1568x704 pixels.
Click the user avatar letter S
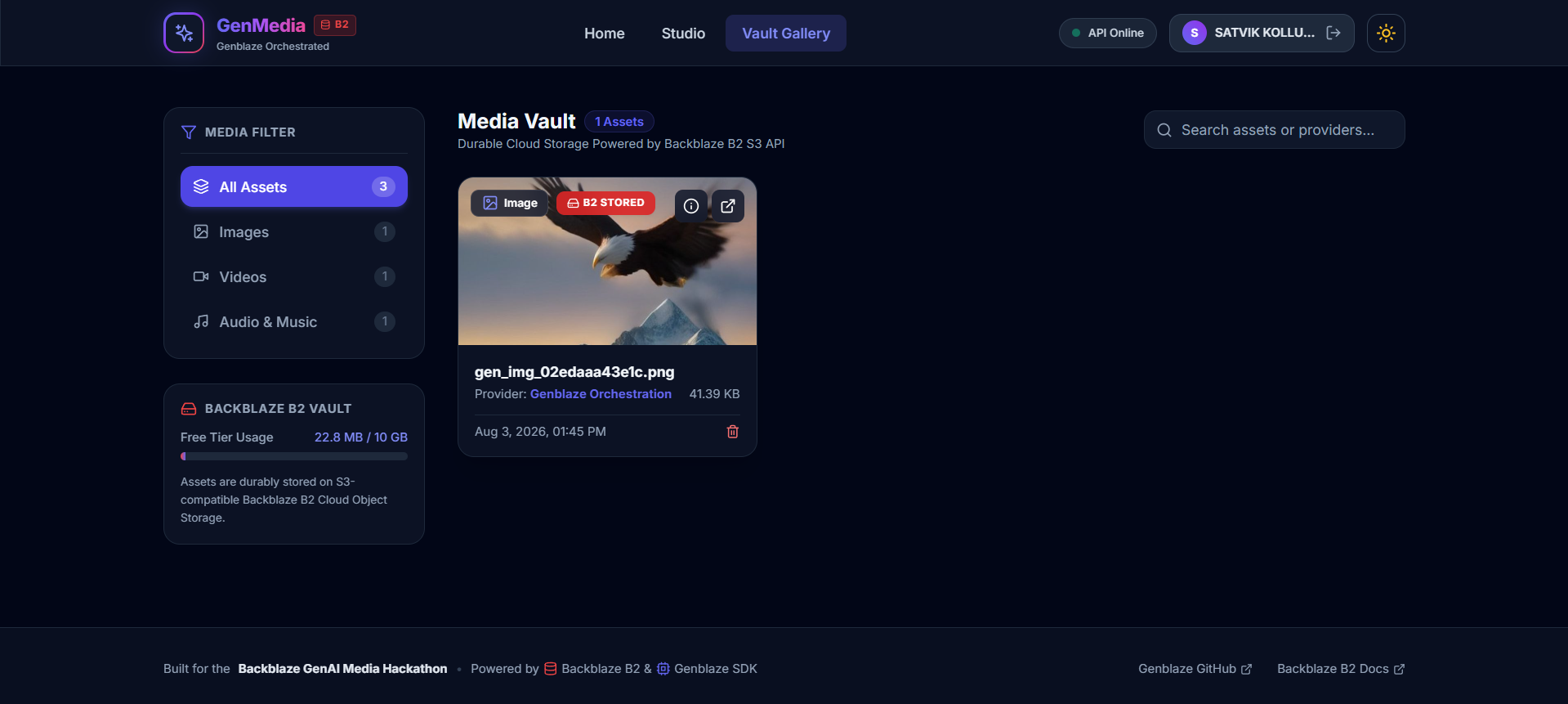point(1195,33)
